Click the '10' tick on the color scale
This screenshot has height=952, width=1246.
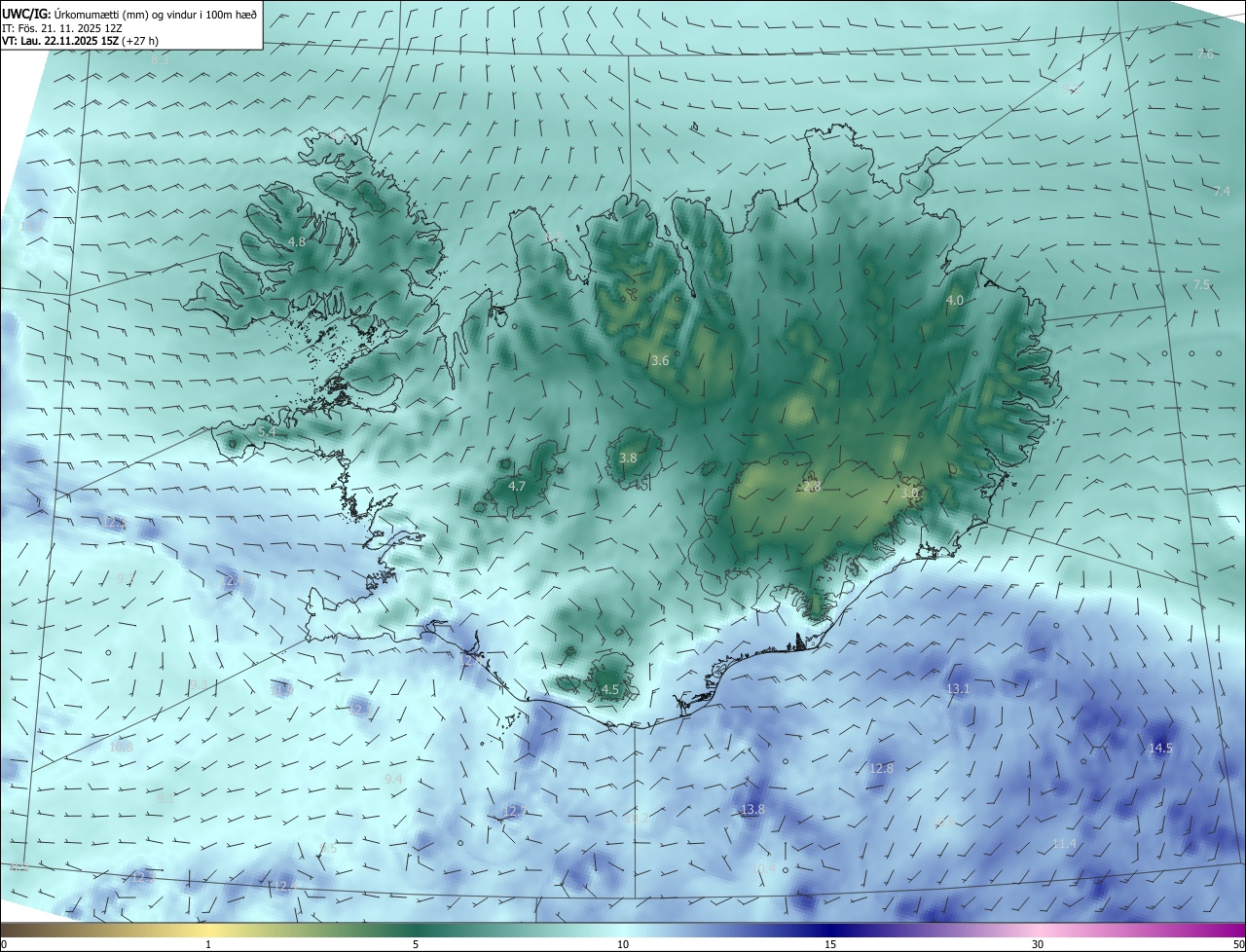click(623, 944)
